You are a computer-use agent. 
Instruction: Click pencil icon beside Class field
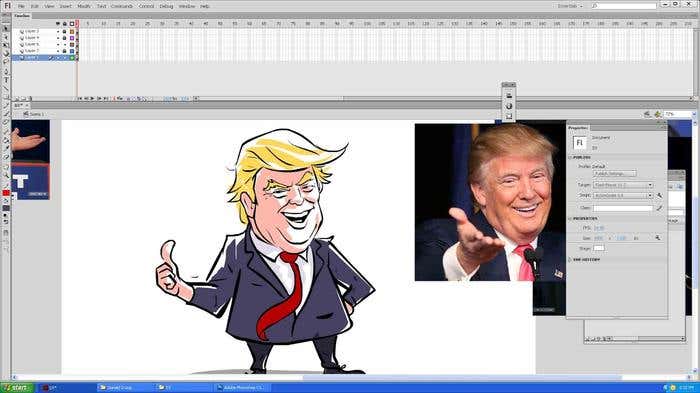pos(659,208)
